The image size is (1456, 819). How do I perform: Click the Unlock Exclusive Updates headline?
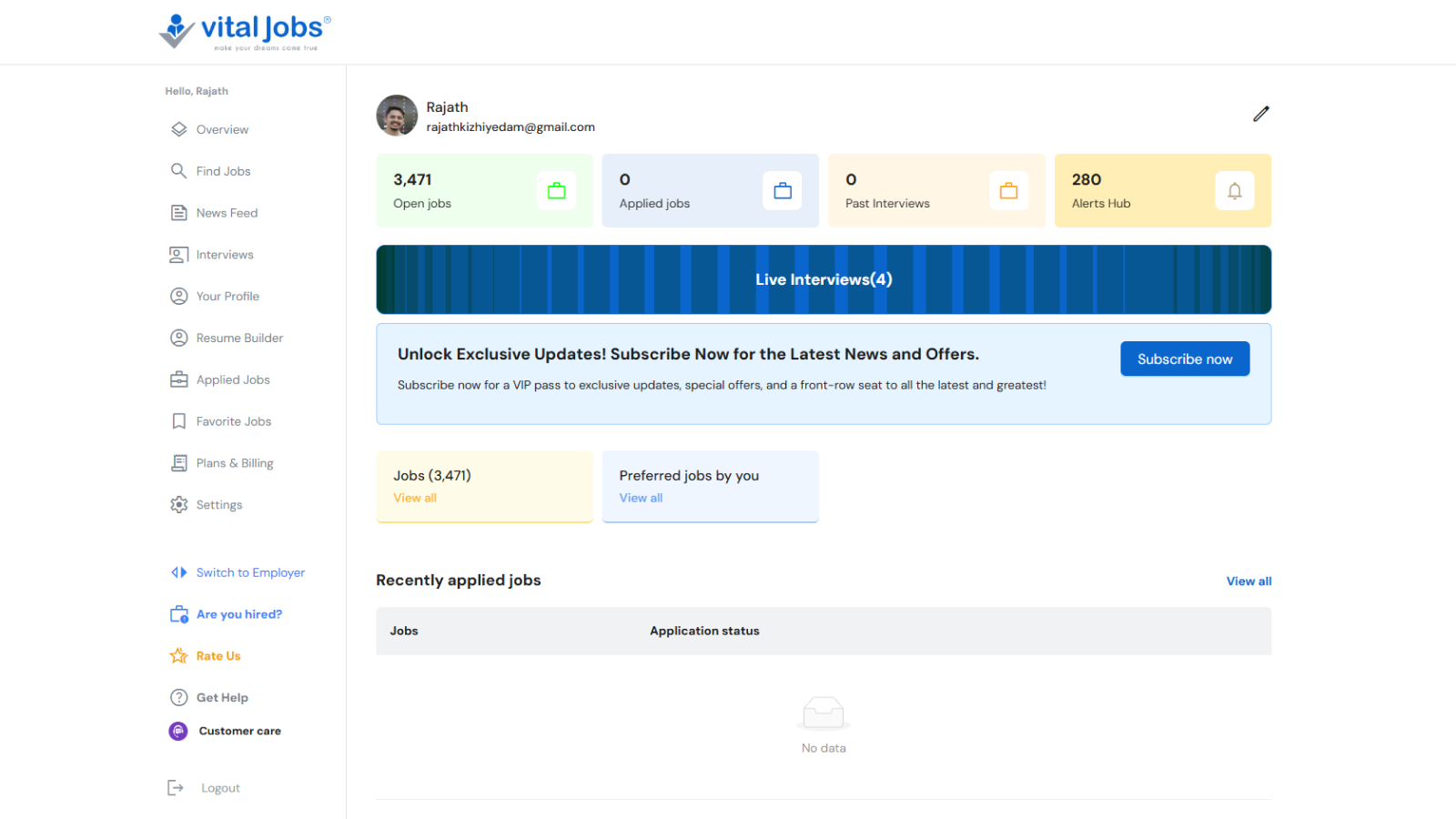click(x=688, y=354)
